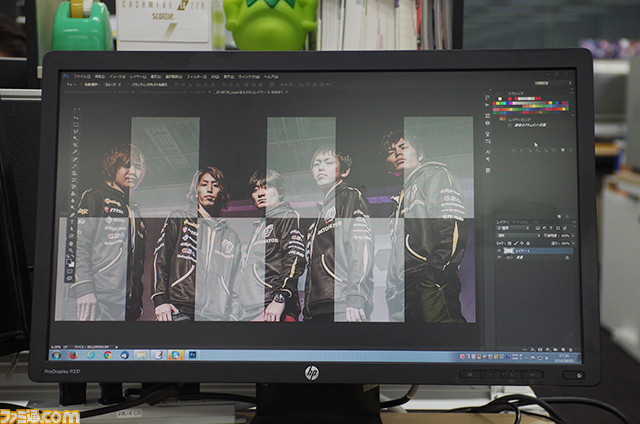640x424 pixels.
Task: Filter layers by type (T) icon
Action: click(551, 228)
